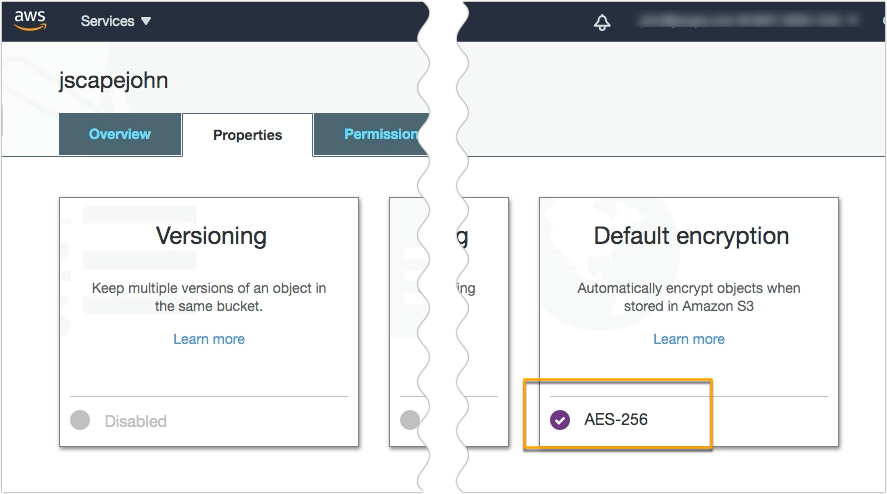Click the purple AES-256 checkmark icon
Screen dimensions: 887x494
[x=560, y=420]
